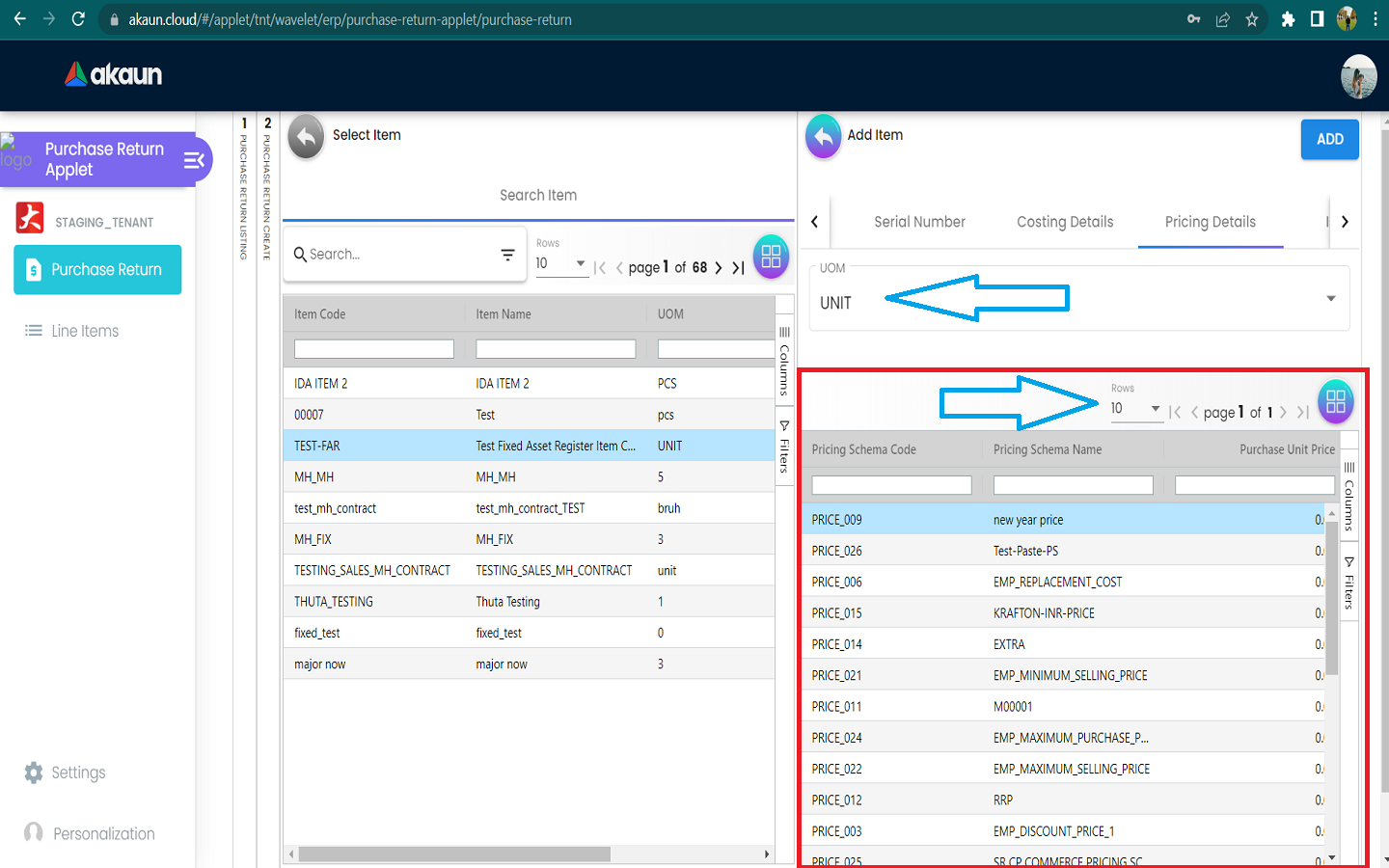Open Rows dropdown in Search Item panel
Screen dimensions: 1389x868
(x=561, y=263)
